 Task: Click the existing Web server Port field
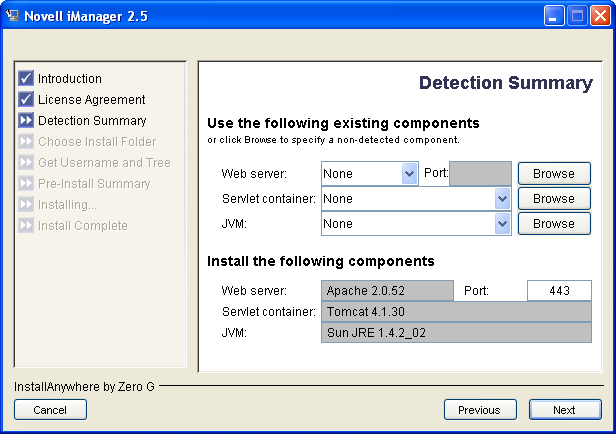[480, 173]
